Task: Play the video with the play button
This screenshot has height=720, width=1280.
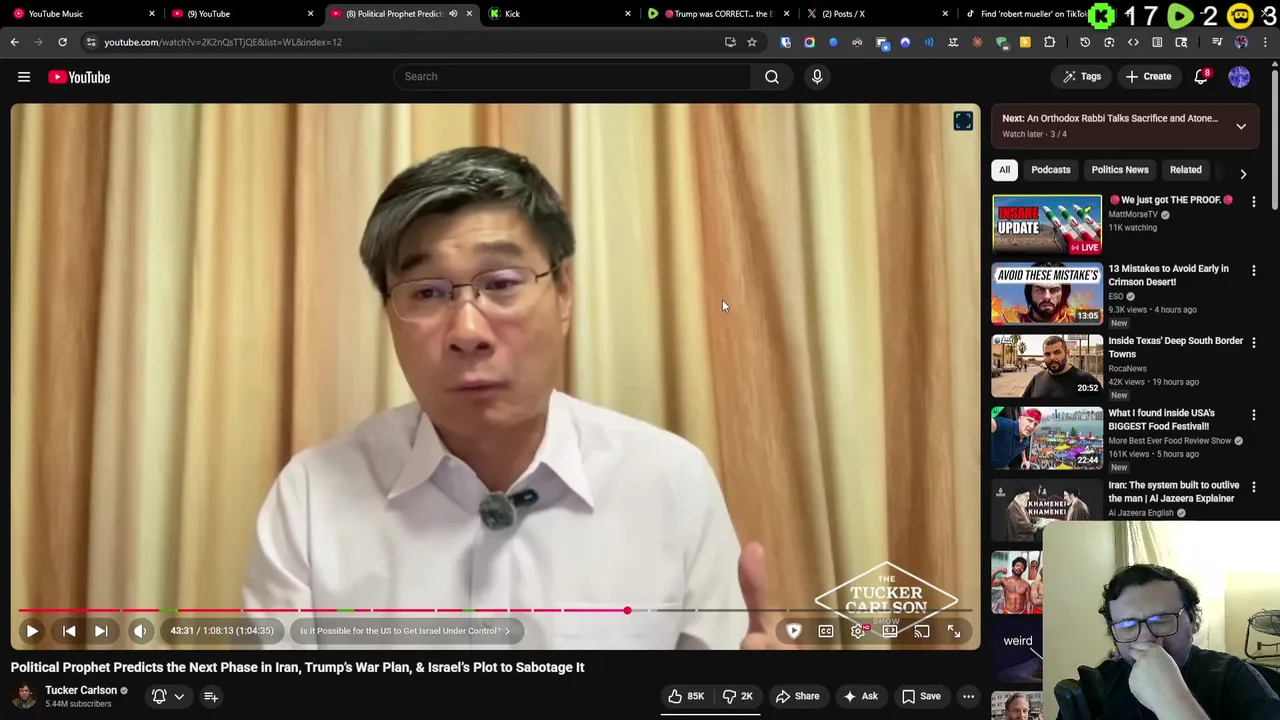Action: [x=32, y=631]
